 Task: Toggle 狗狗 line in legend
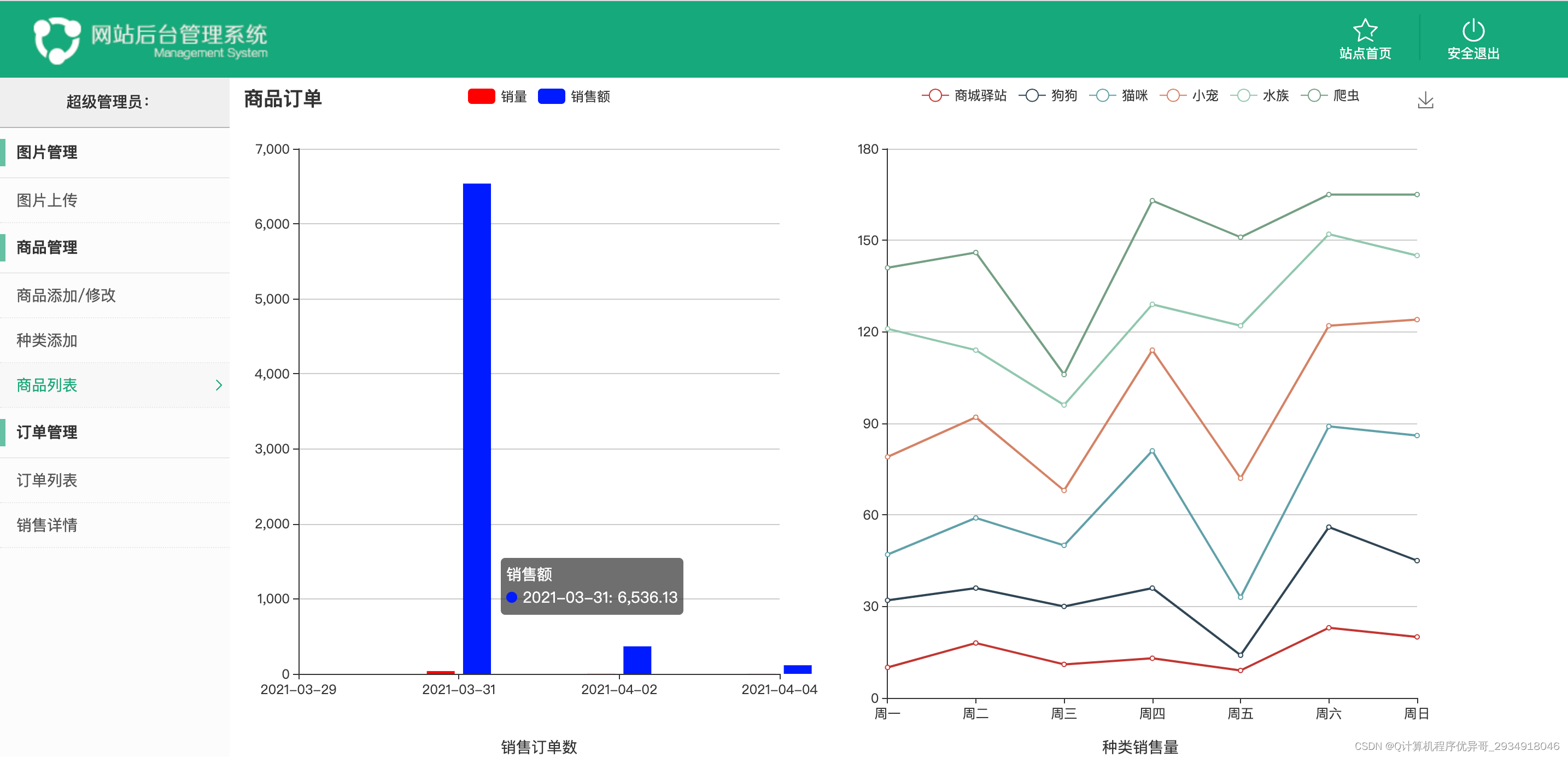(x=1048, y=96)
